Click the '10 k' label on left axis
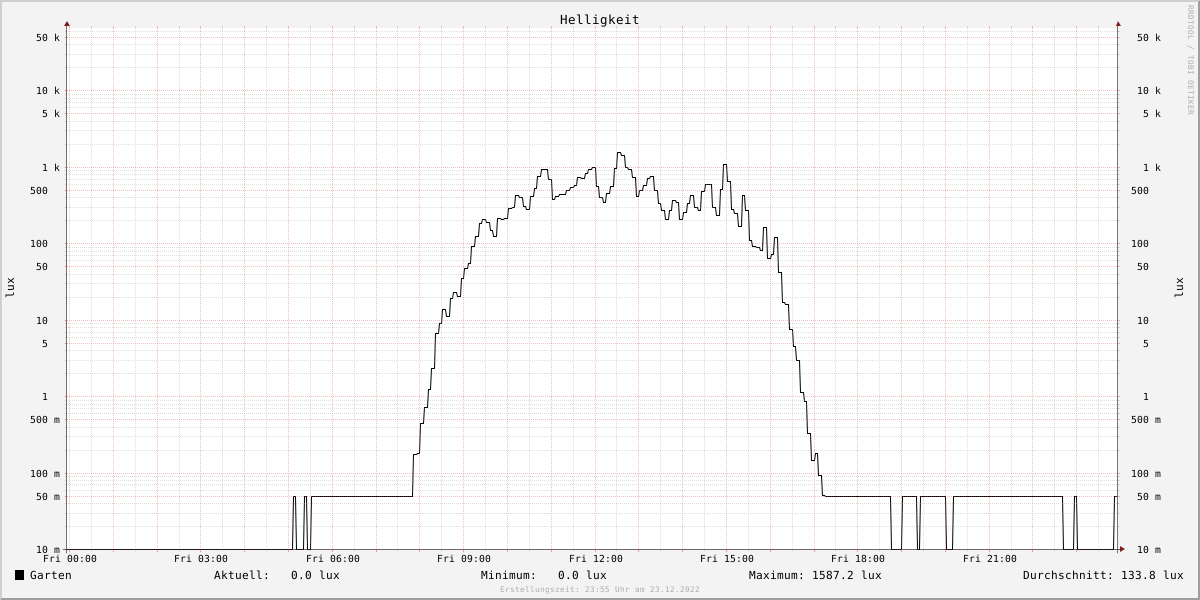Image resolution: width=1200 pixels, height=600 pixels. click(x=48, y=91)
